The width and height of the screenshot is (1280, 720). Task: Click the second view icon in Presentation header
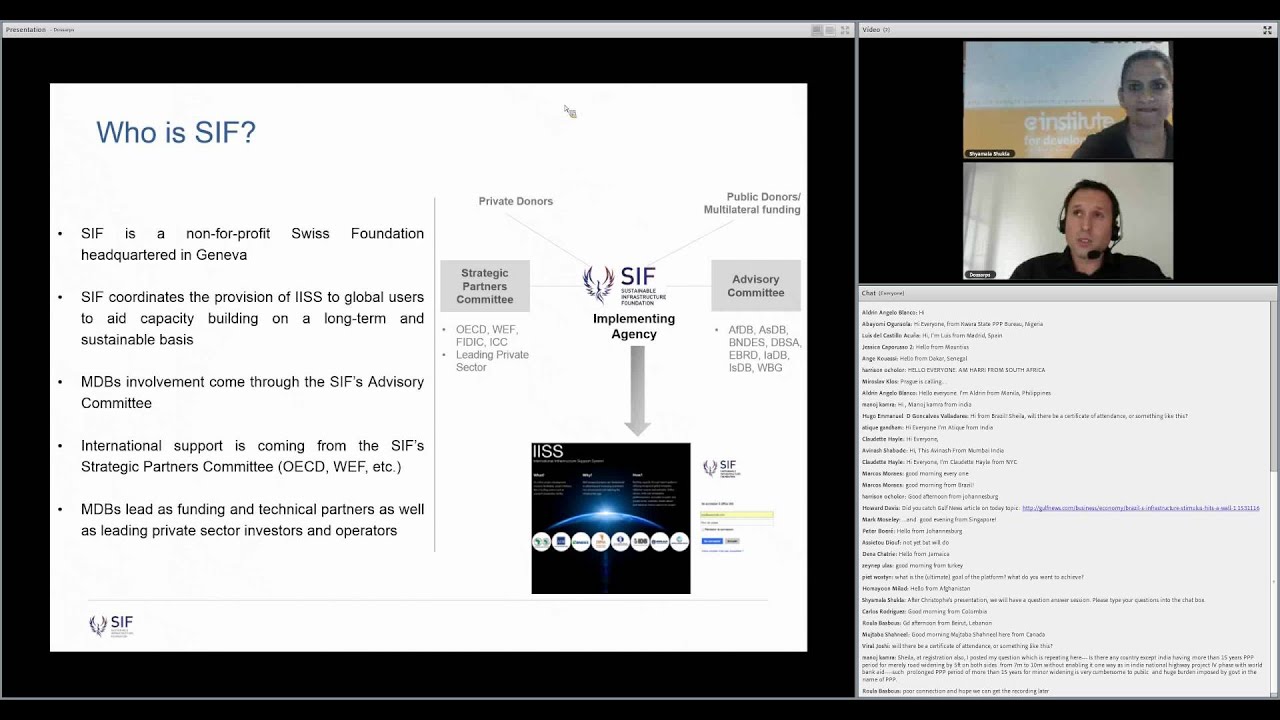[830, 30]
